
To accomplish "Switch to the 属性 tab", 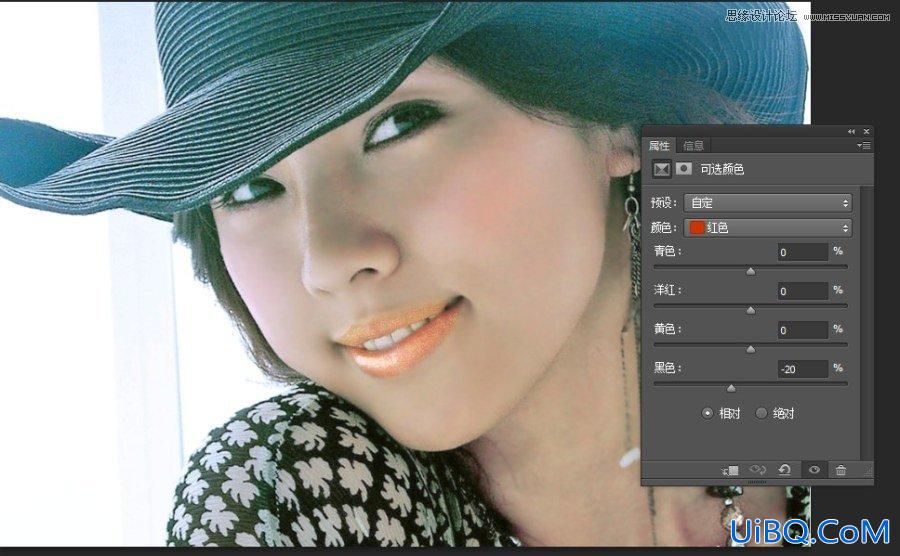I will [659, 145].
